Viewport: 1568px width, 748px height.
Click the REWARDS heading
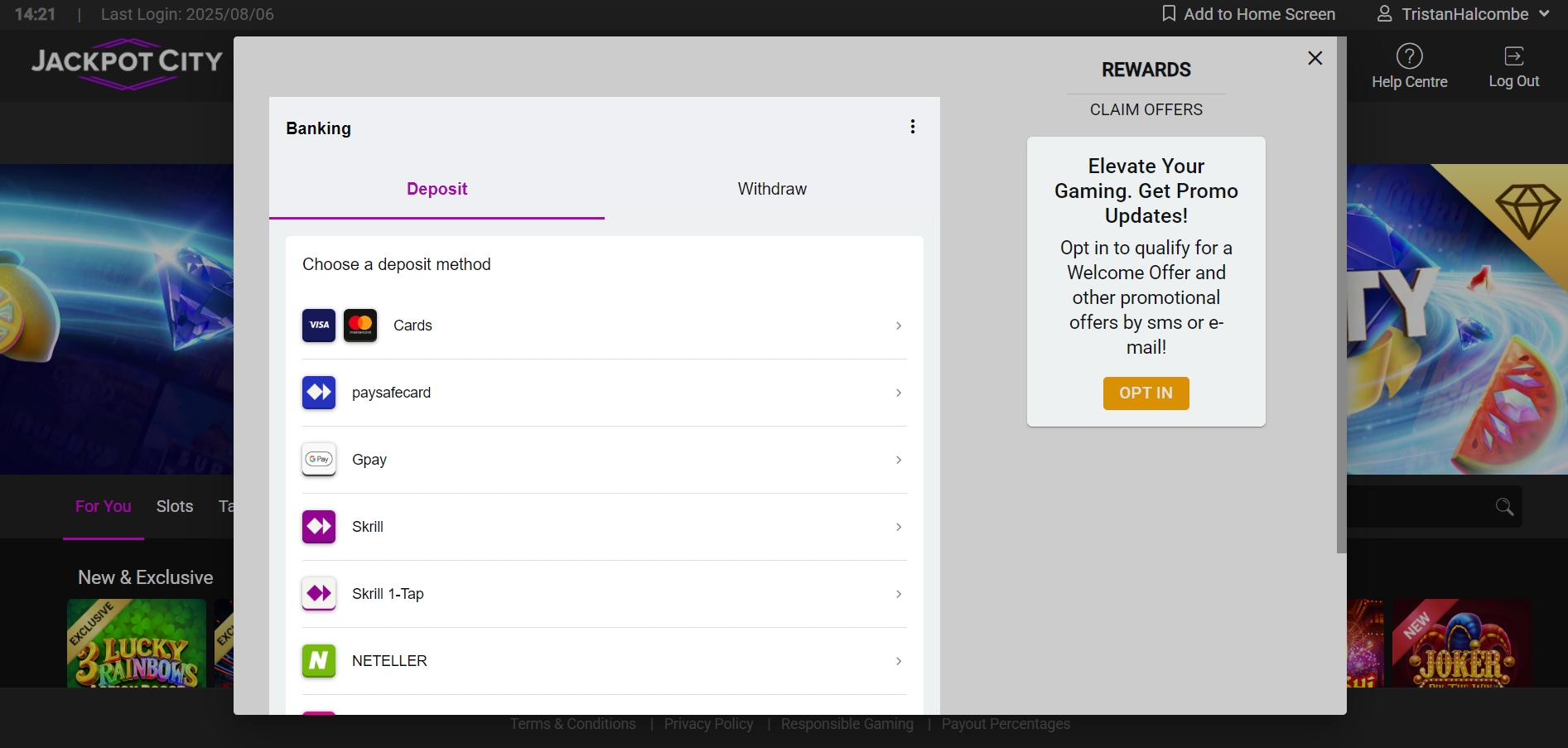click(1146, 70)
